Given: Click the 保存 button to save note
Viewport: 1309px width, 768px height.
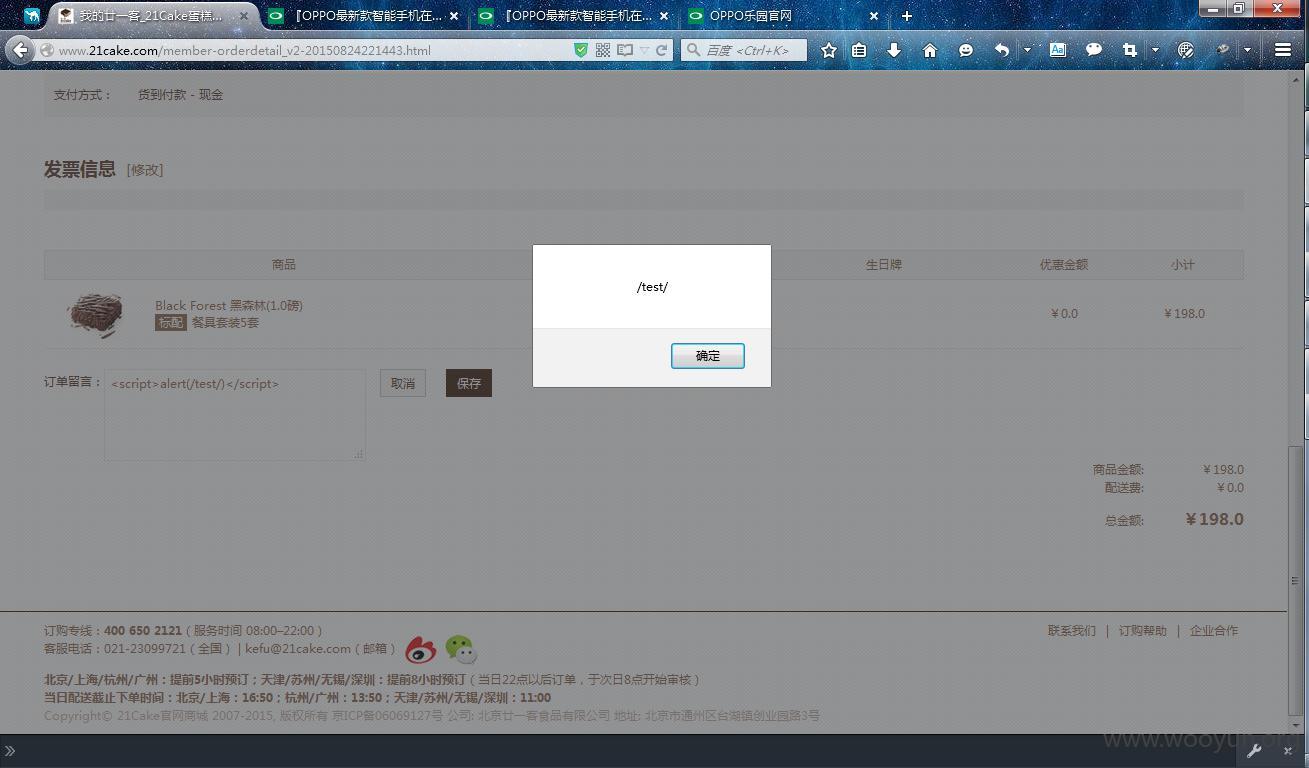Looking at the screenshot, I should point(469,383).
